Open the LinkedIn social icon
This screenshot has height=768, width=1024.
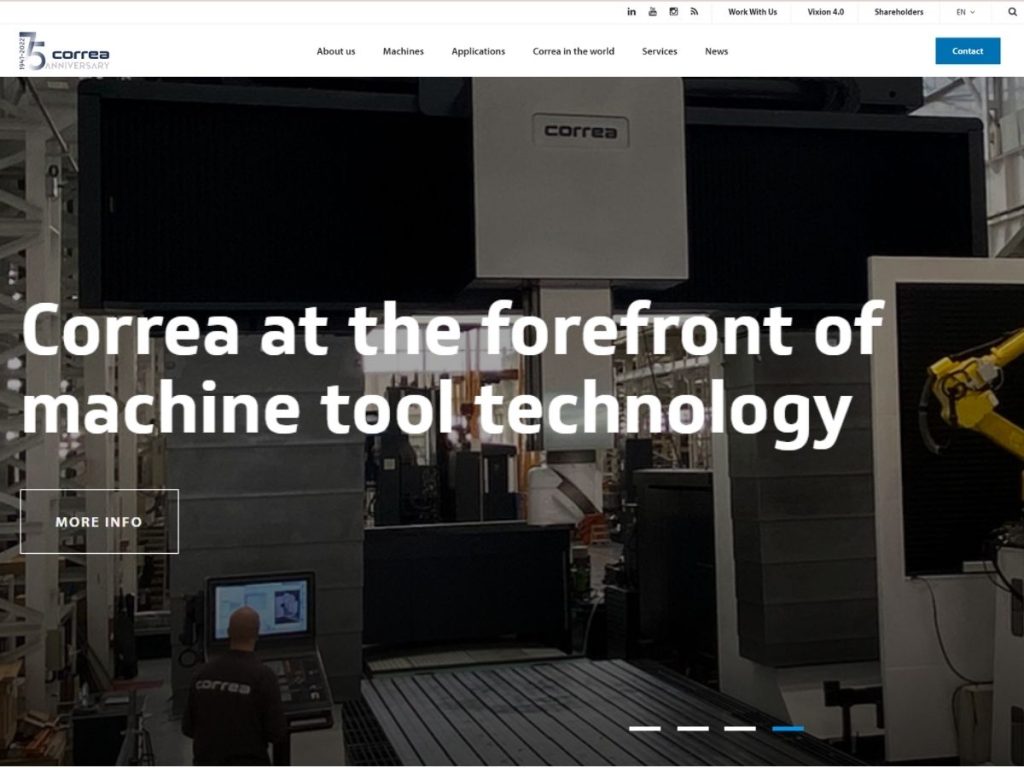point(632,12)
